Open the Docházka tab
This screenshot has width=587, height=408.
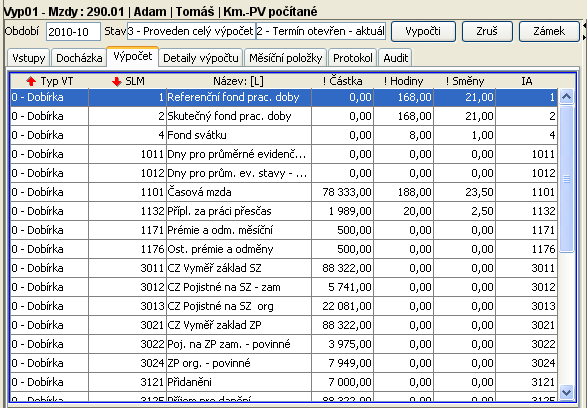pyautogui.click(x=79, y=58)
